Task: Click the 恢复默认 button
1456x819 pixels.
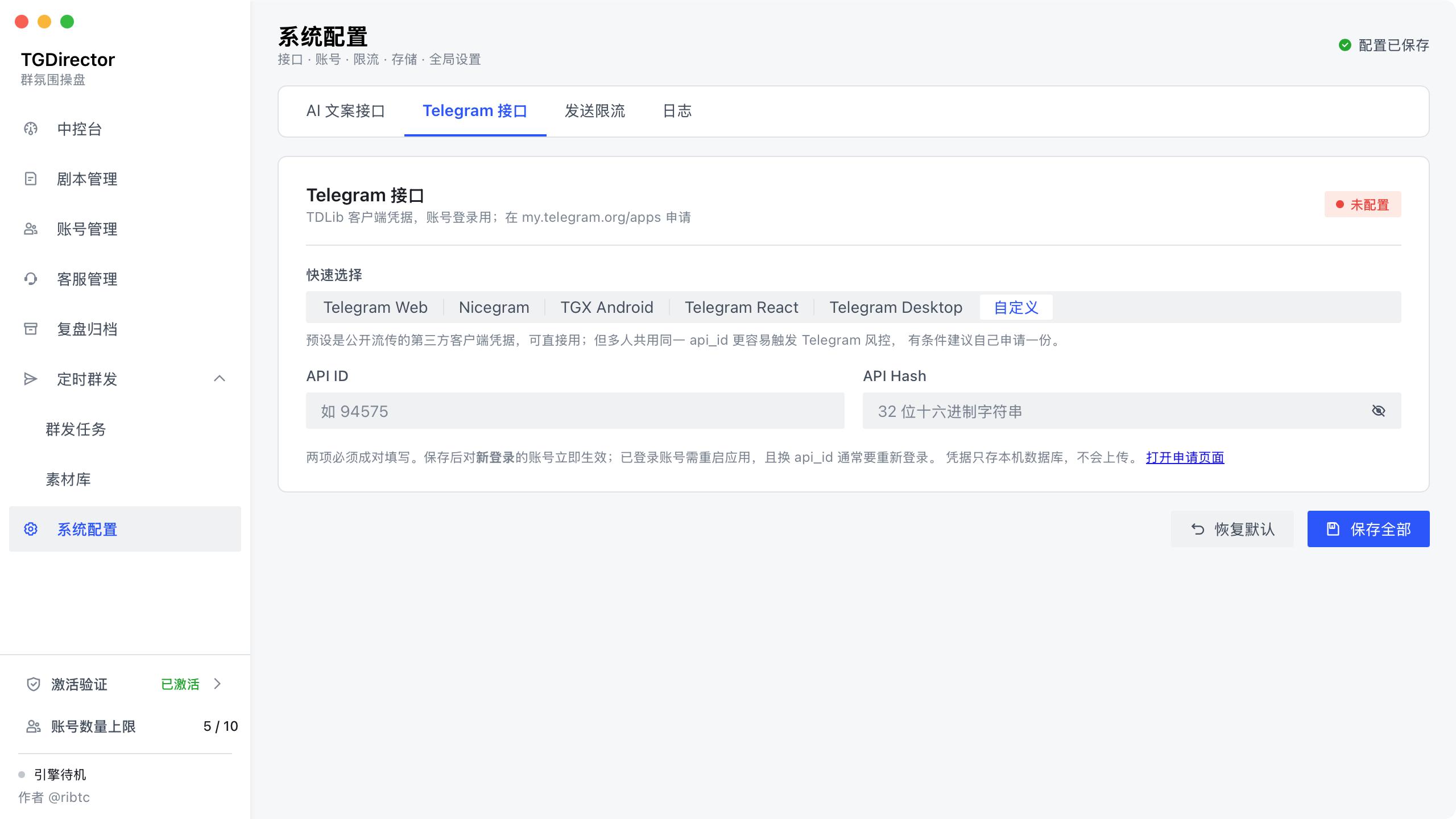Action: point(1232,529)
